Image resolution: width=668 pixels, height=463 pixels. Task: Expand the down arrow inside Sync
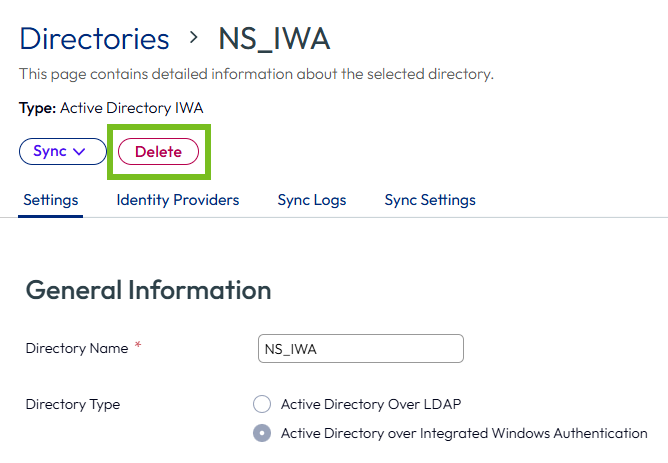point(79,152)
